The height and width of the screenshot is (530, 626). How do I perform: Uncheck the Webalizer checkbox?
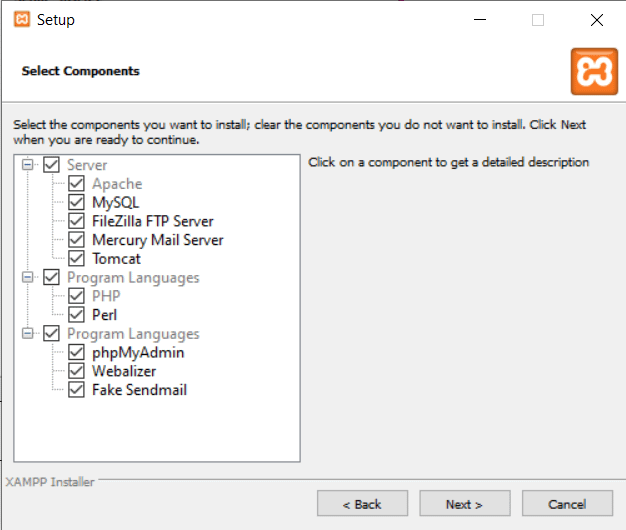point(76,371)
